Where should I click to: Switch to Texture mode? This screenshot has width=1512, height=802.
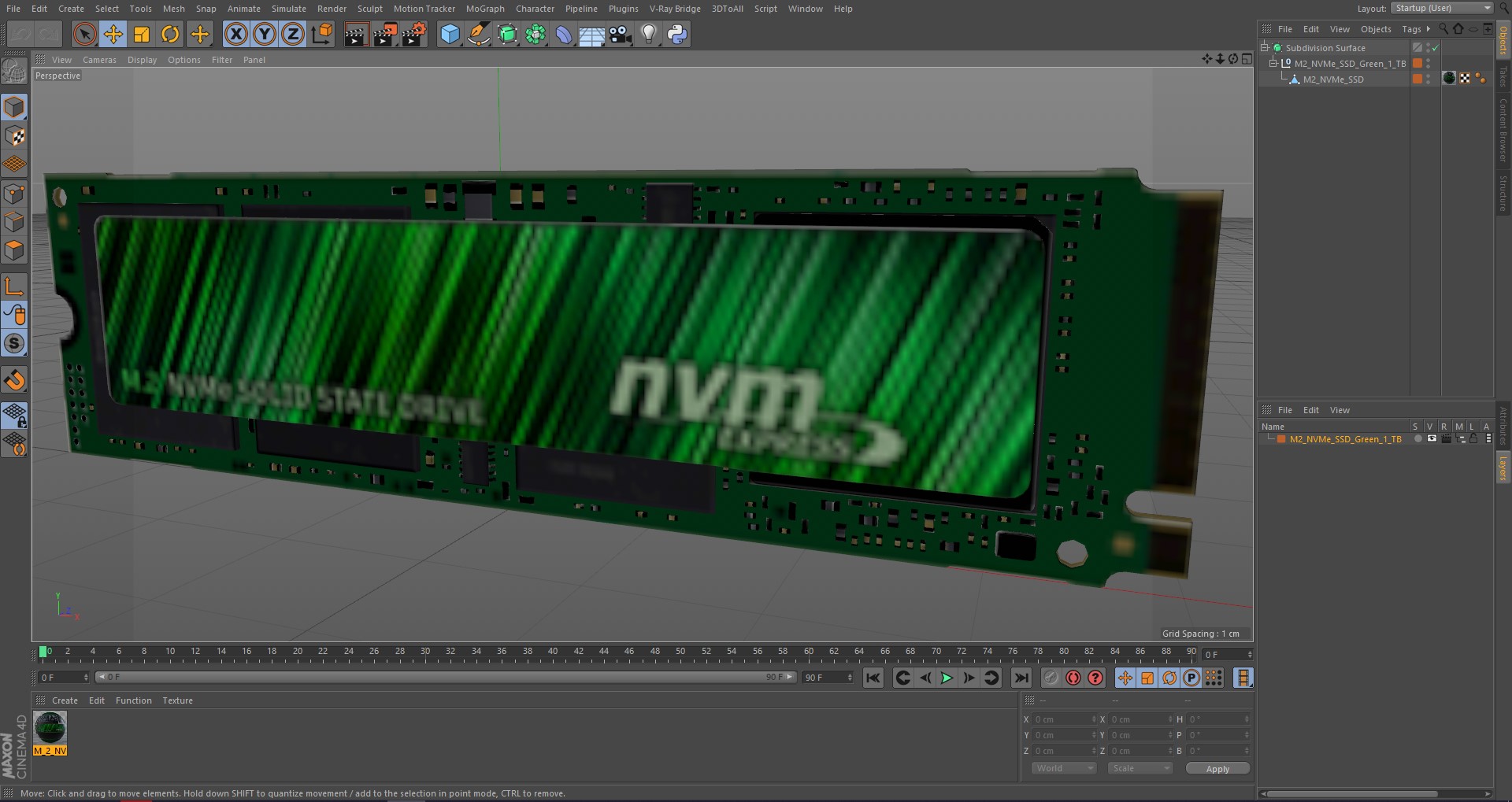[x=14, y=136]
